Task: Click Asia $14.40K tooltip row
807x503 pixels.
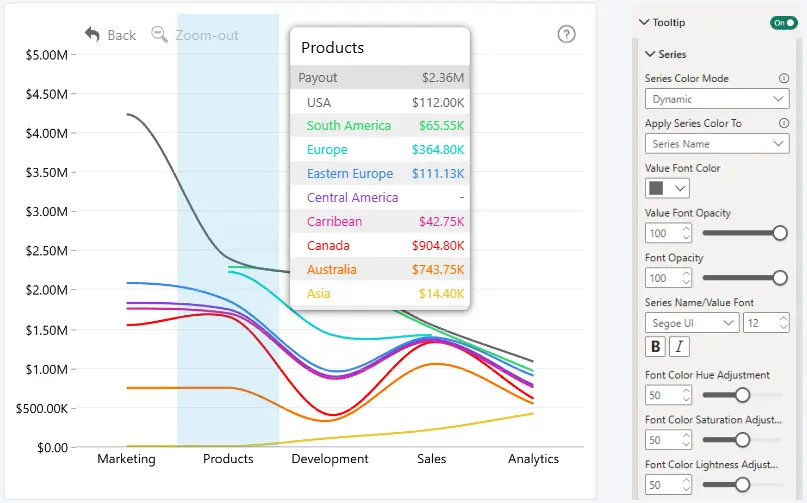Action: (x=380, y=293)
